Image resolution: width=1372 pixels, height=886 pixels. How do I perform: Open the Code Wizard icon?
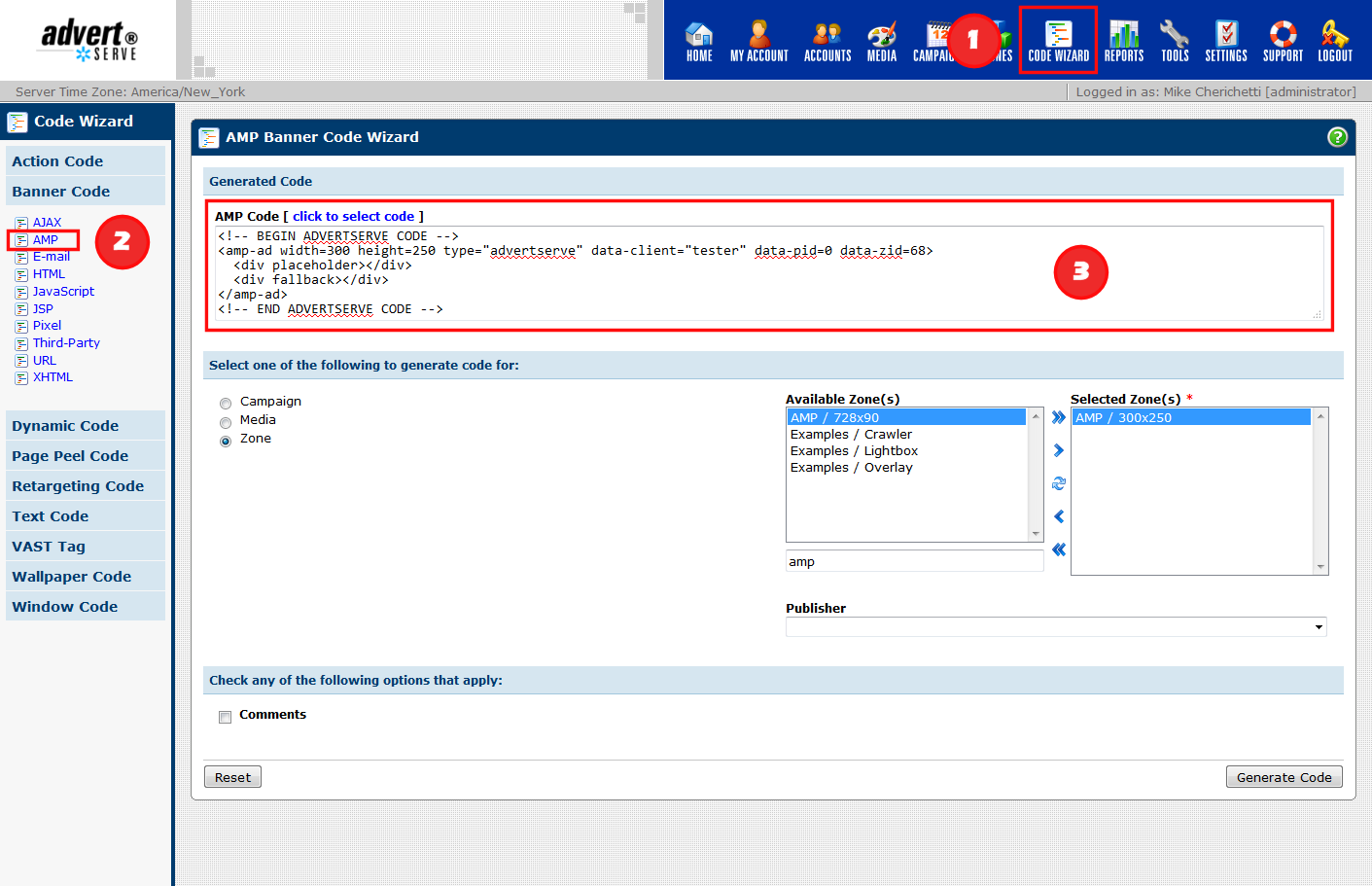point(1058,42)
